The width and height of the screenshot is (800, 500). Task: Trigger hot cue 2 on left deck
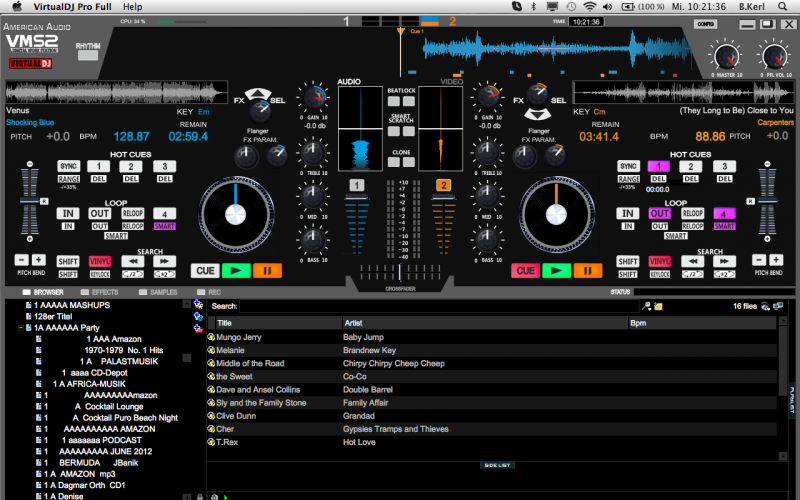pos(131,166)
